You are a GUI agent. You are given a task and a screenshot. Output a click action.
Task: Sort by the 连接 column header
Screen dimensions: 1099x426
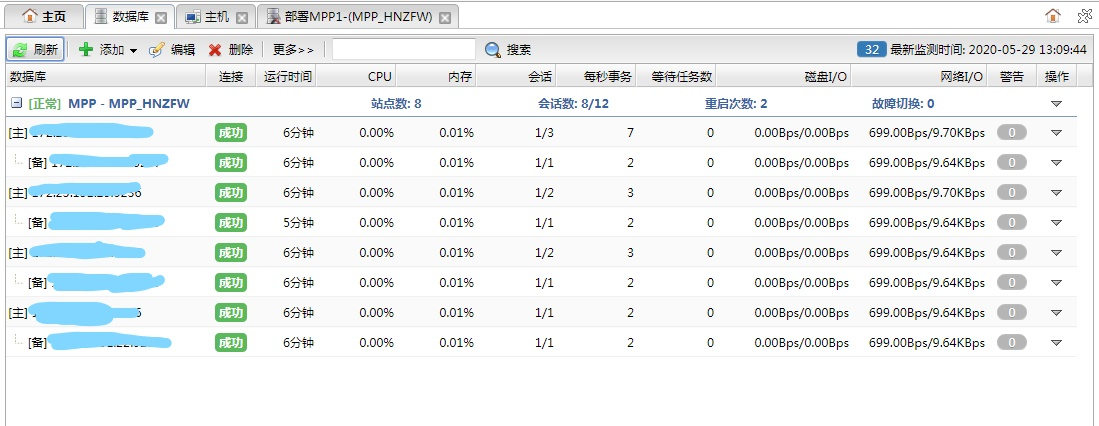click(x=231, y=76)
